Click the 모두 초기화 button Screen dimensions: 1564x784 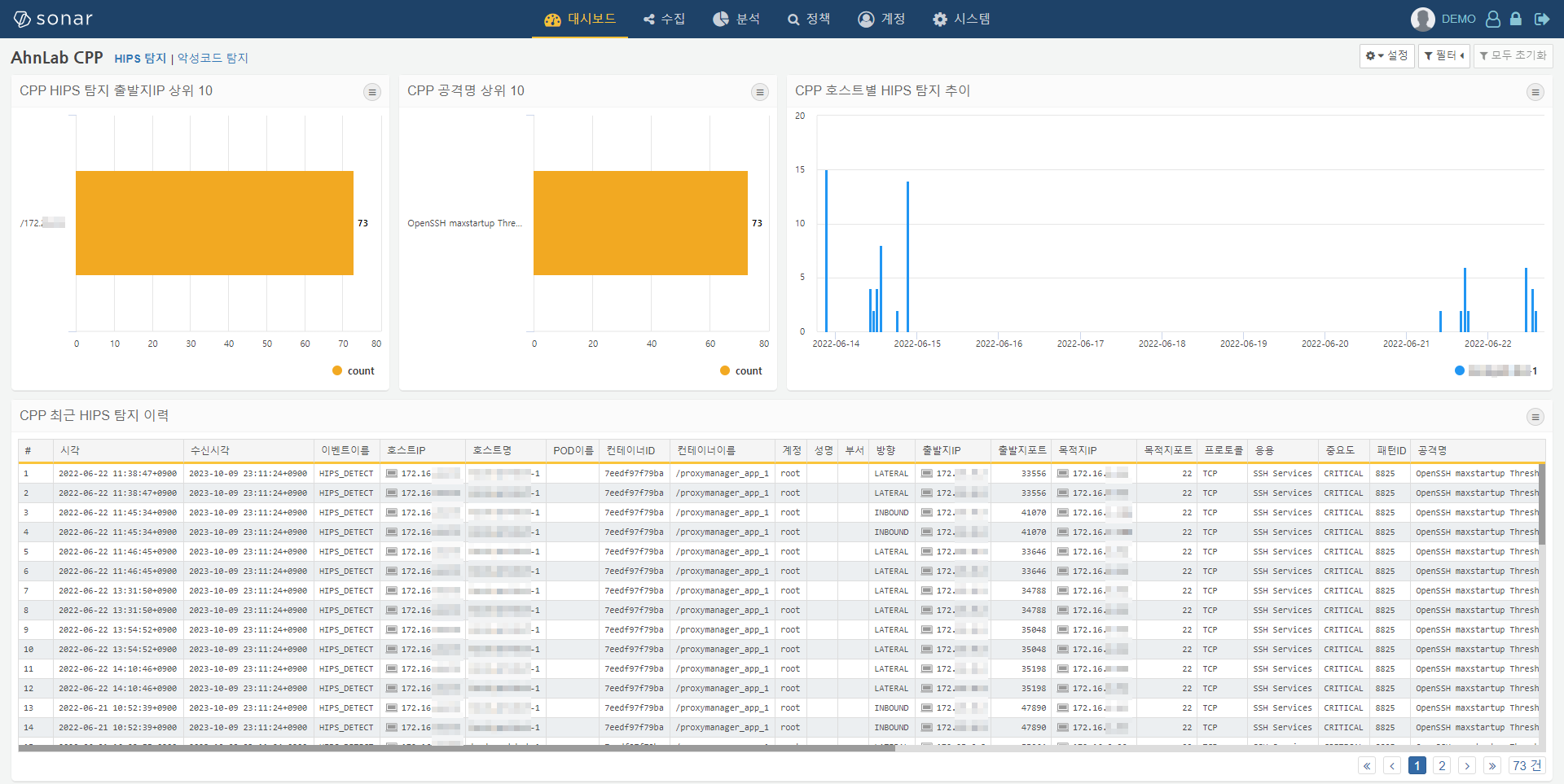(1513, 56)
